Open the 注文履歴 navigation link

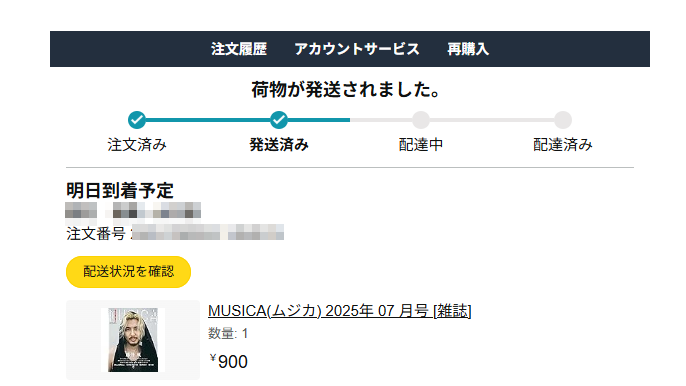(x=239, y=49)
